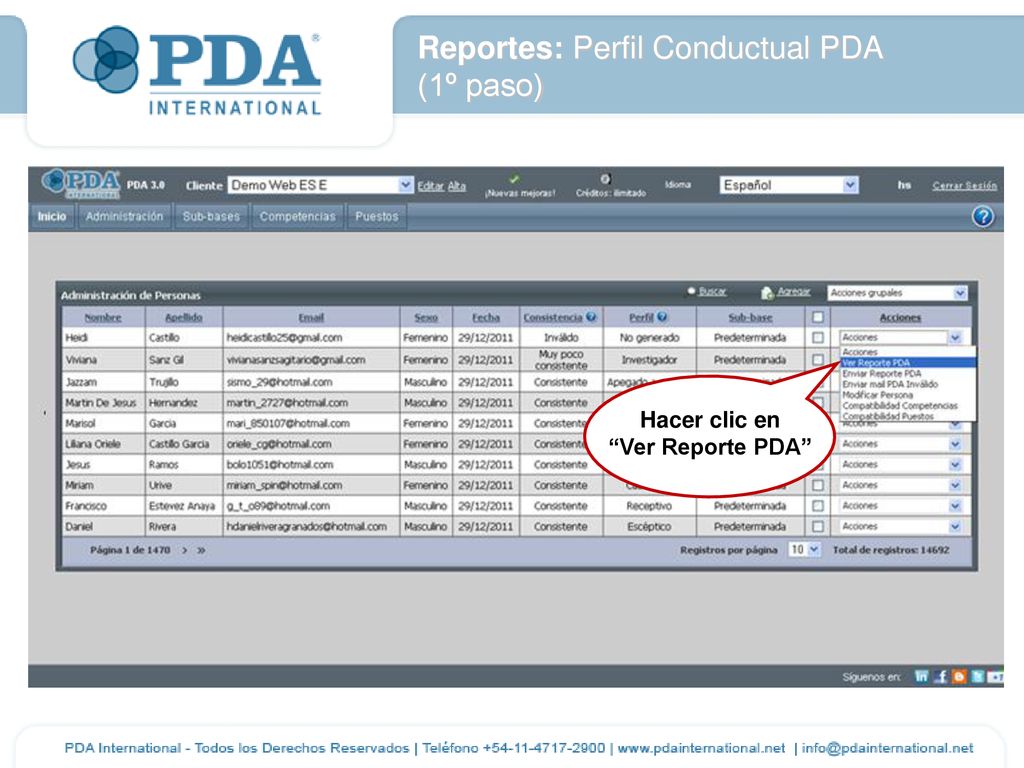The width and height of the screenshot is (1024, 768).
Task: Click the PDA 3.0 logo in app header
Action: (x=81, y=184)
